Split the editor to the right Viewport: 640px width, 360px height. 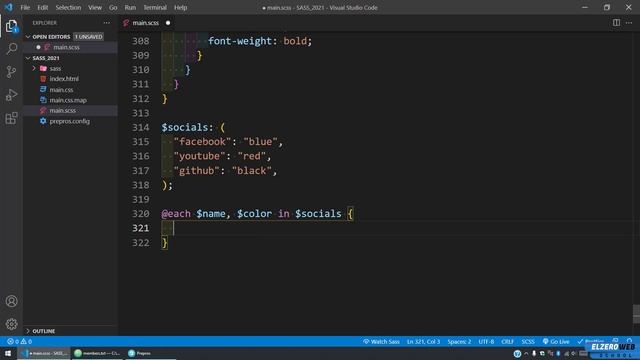click(x=616, y=23)
